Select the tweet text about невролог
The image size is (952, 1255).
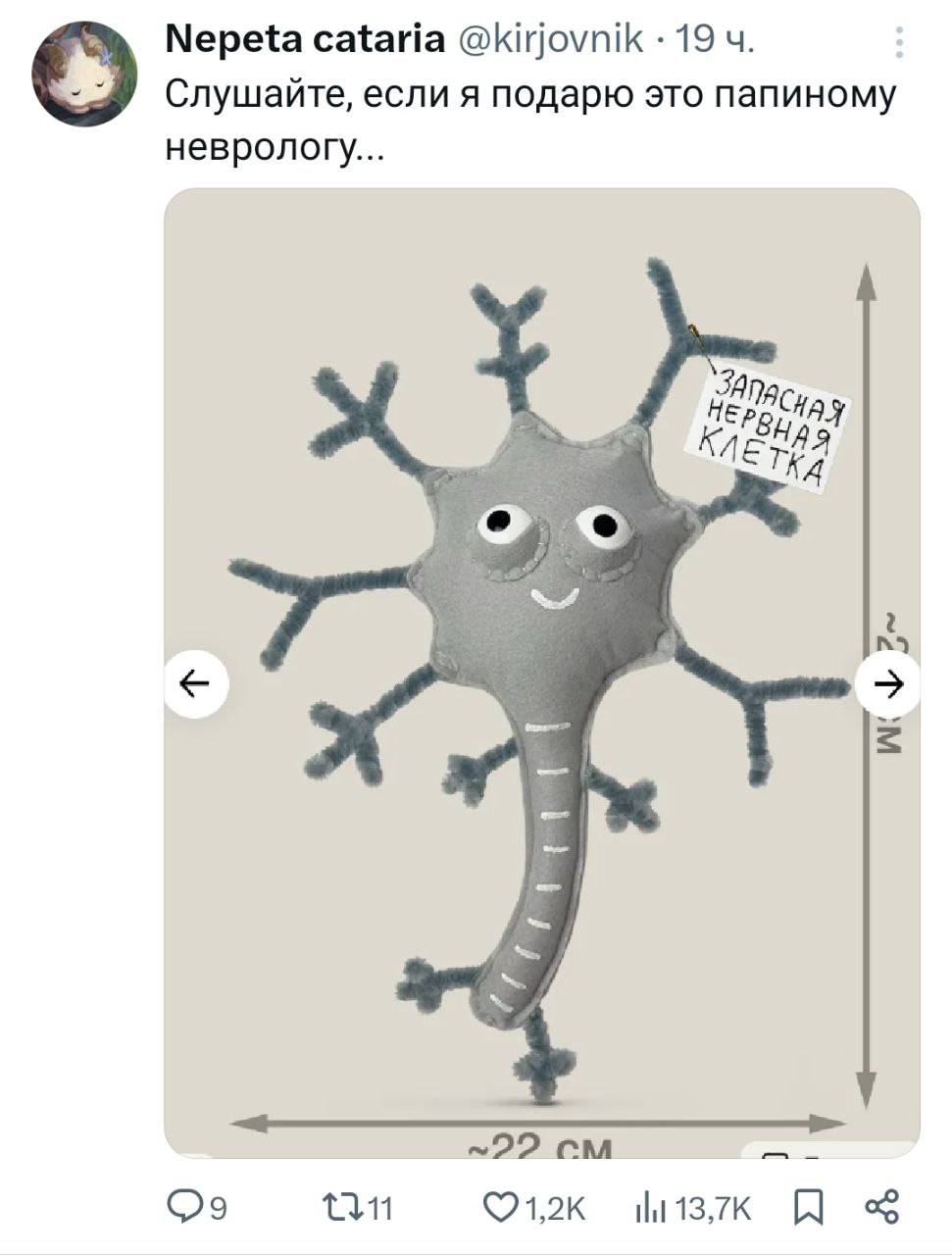click(x=529, y=121)
